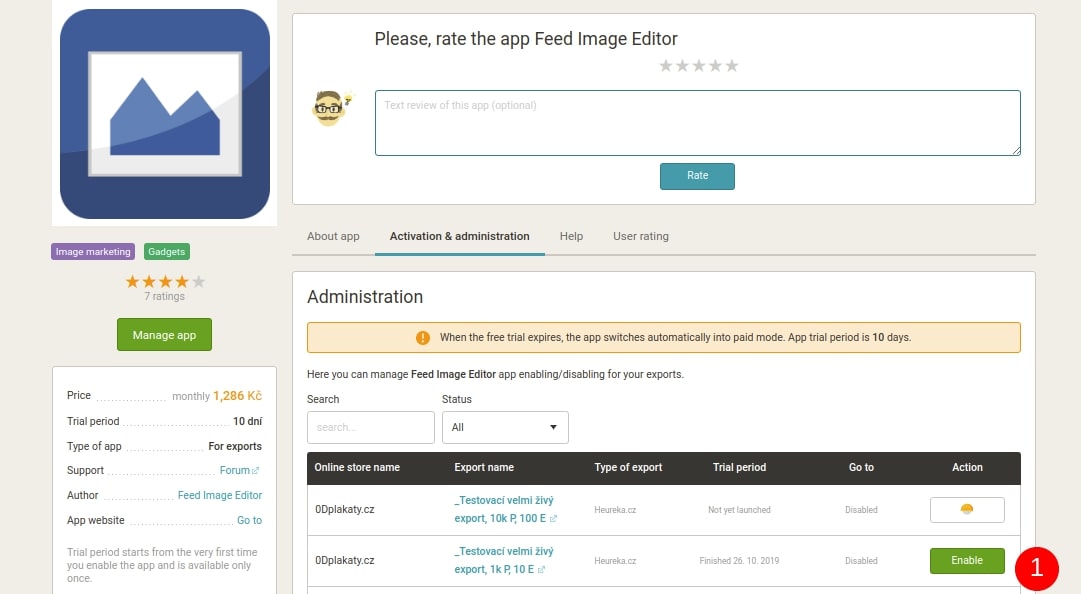The image size is (1081, 594).
Task: Open the User rating tab
Action: (640, 236)
